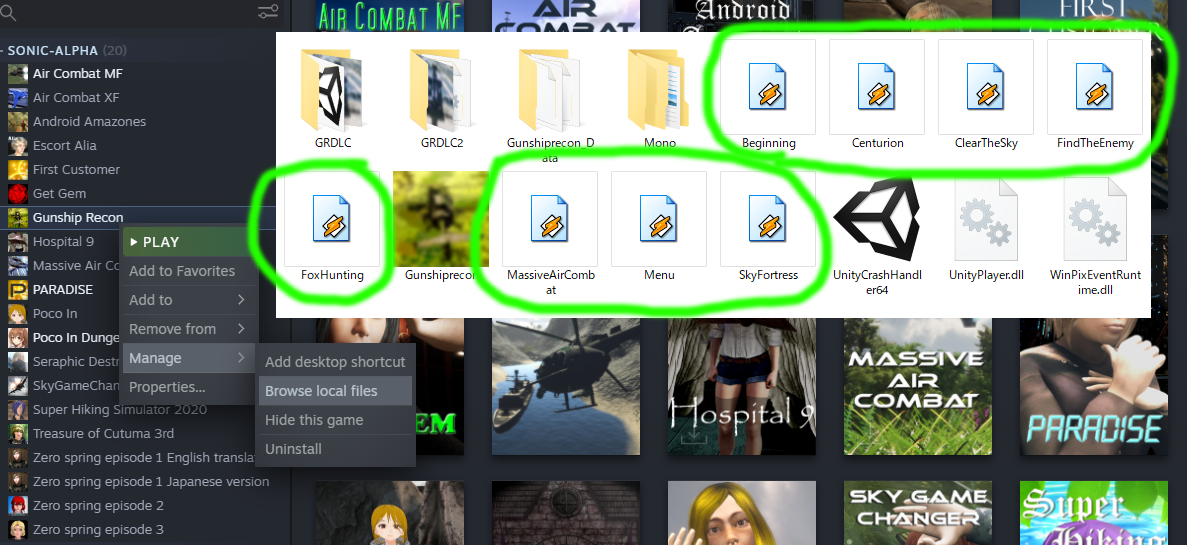Image resolution: width=1187 pixels, height=545 pixels.
Task: Open the Air Combat MF cover tile
Action: click(x=390, y=16)
